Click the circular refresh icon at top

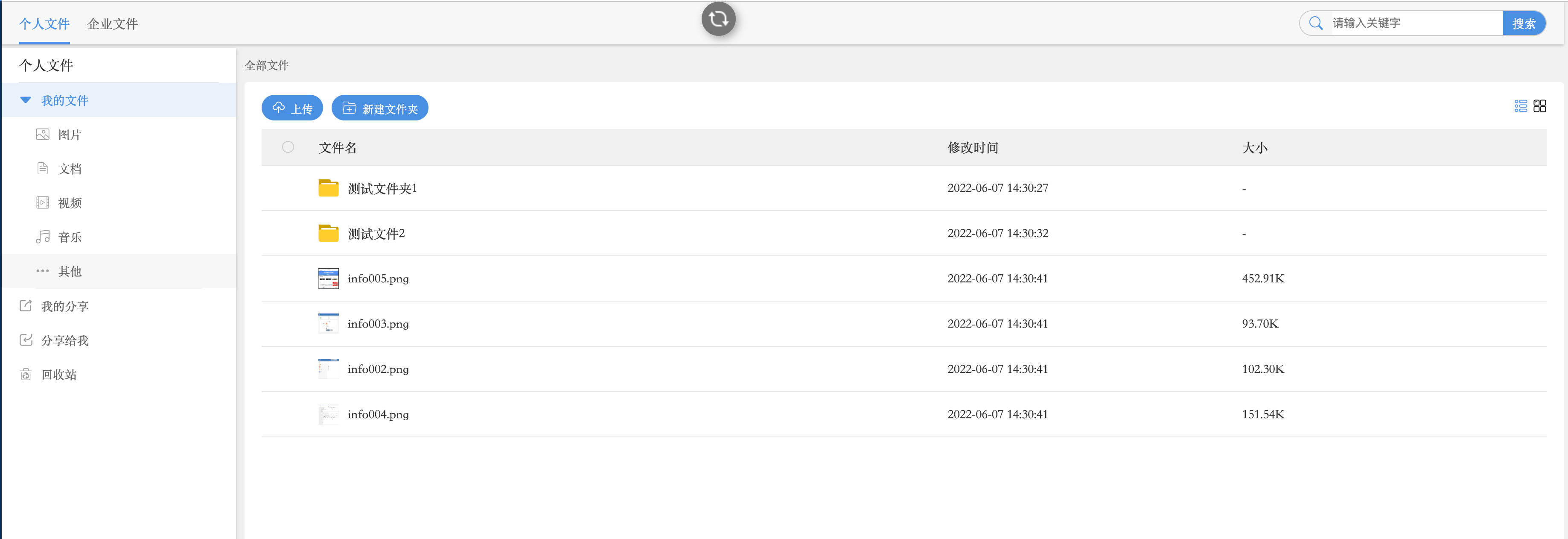[x=718, y=19]
